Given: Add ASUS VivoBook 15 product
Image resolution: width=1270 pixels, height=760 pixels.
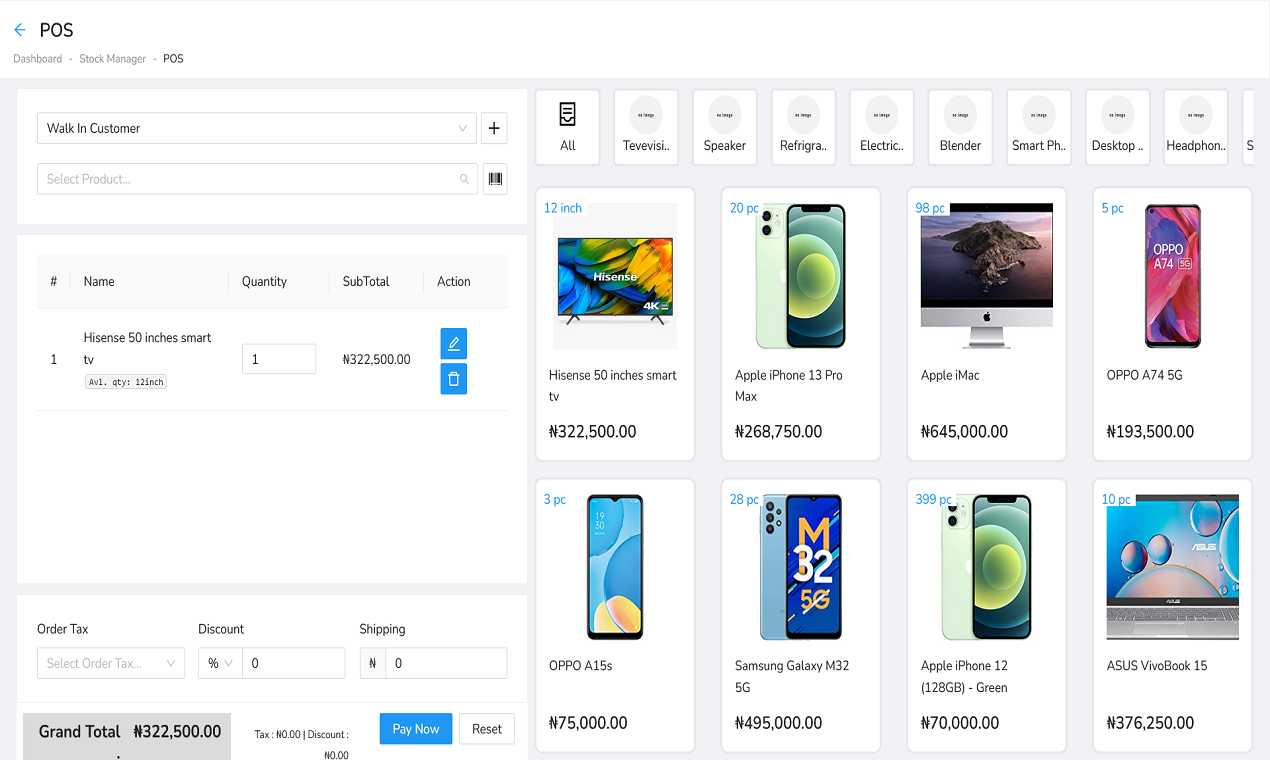Looking at the screenshot, I should pos(1173,615).
